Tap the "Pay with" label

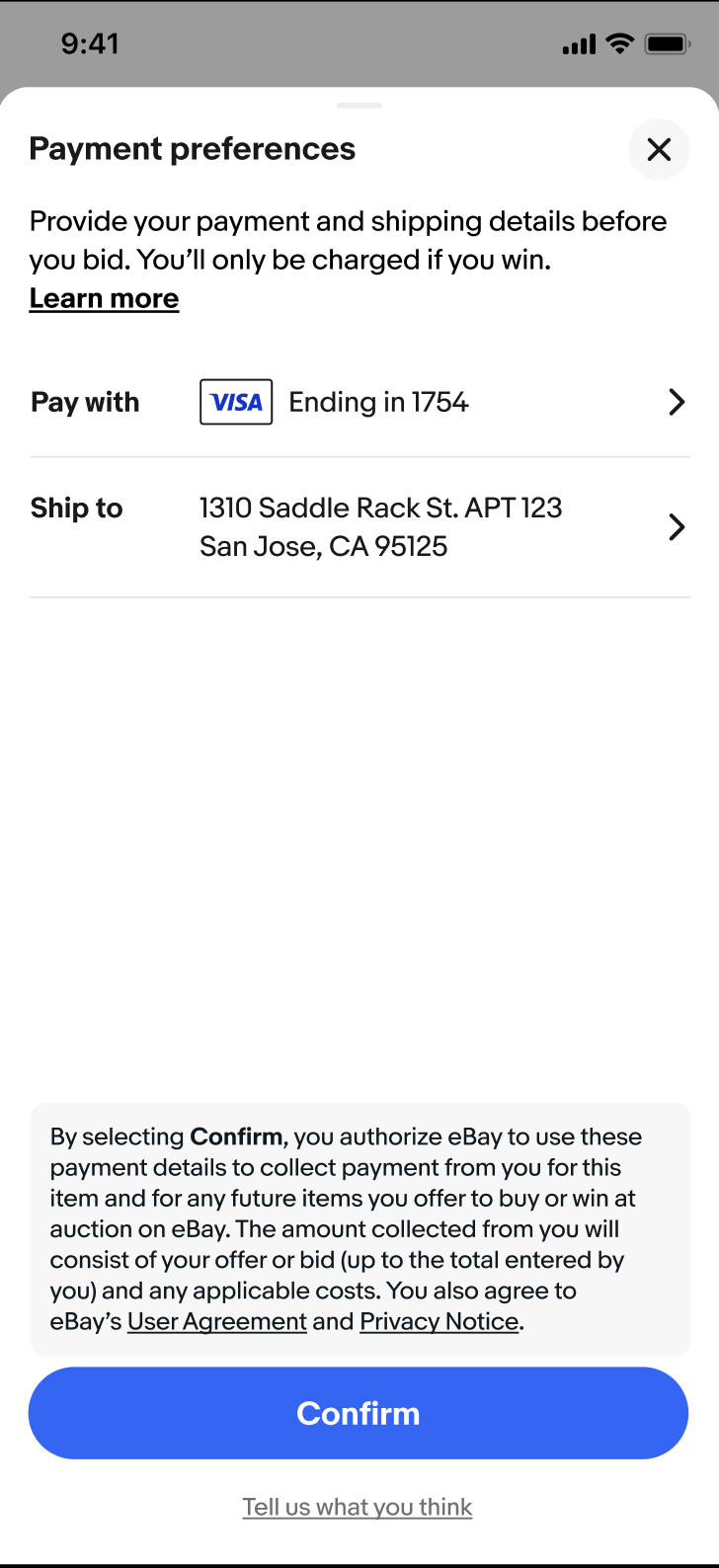coord(85,402)
